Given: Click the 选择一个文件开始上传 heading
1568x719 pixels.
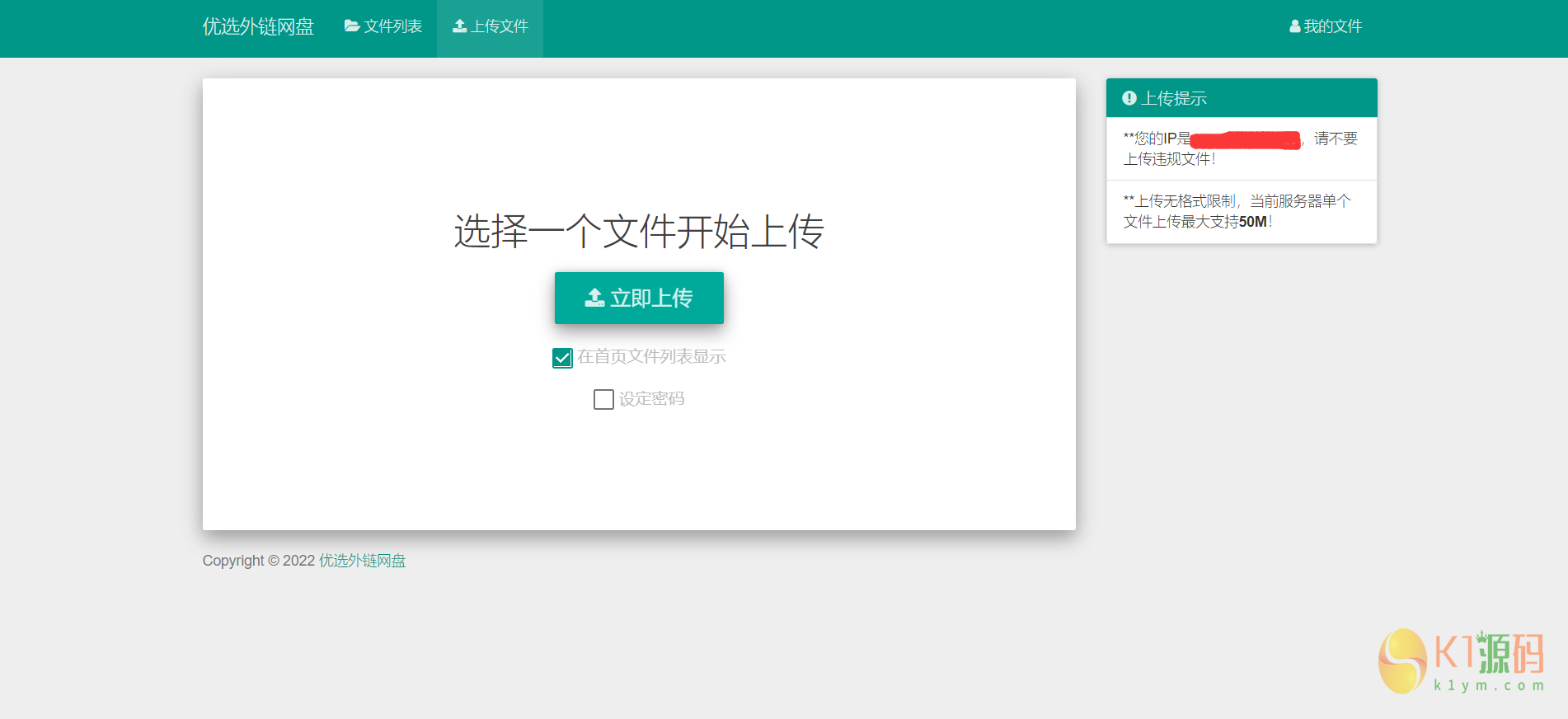Looking at the screenshot, I should point(639,231).
